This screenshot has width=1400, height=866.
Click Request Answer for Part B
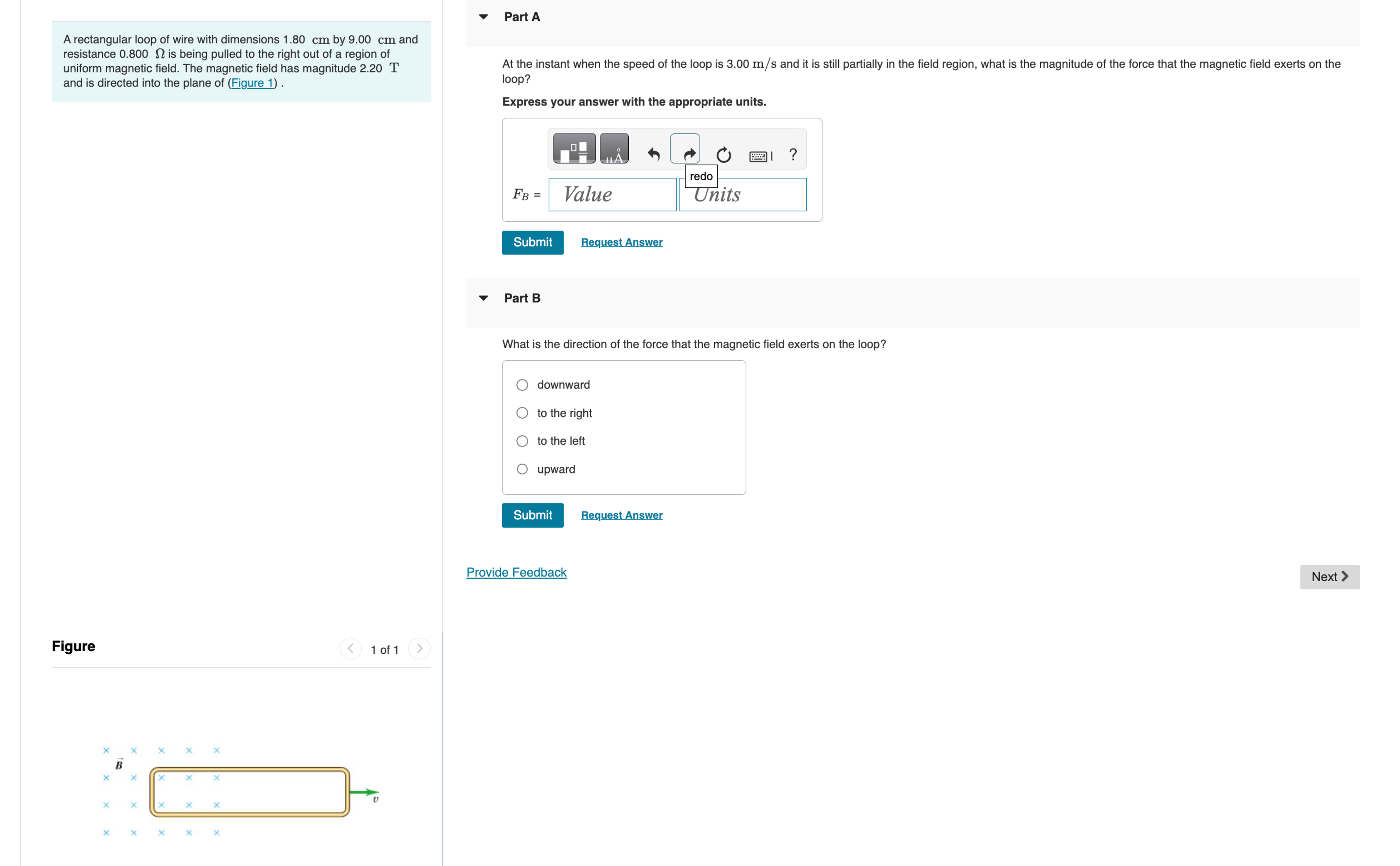click(622, 515)
